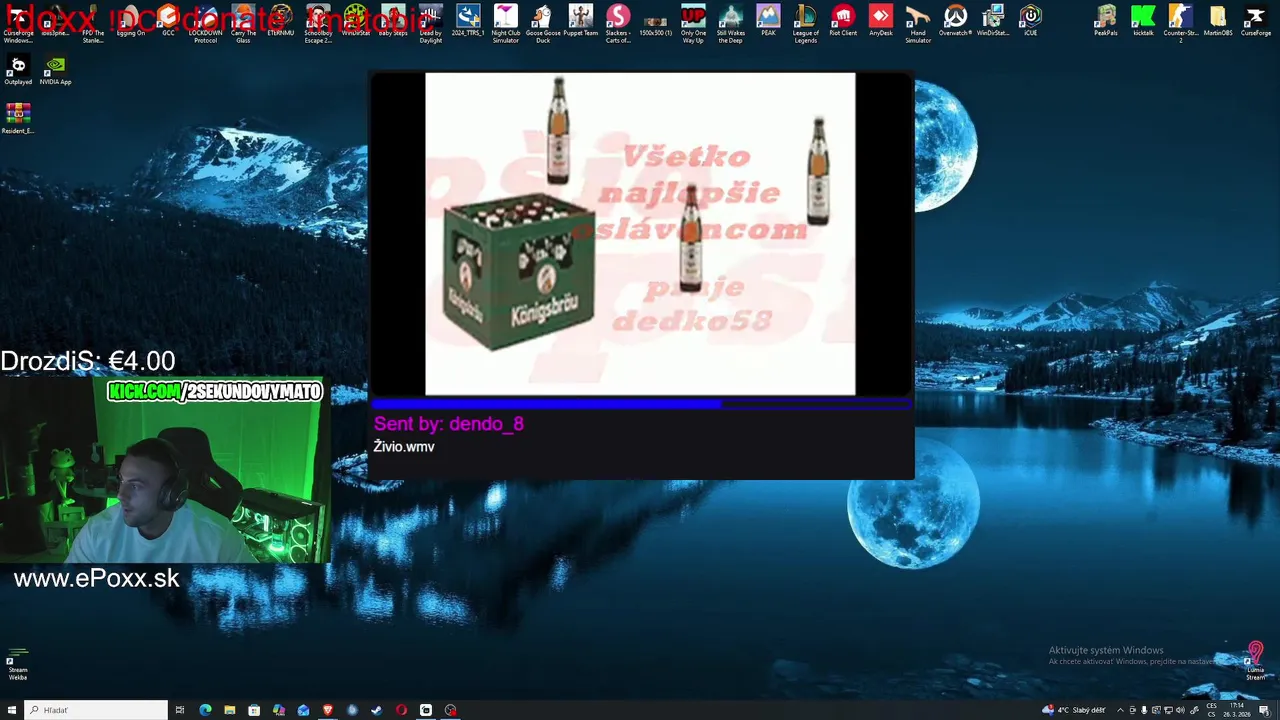Viewport: 1280px width, 720px height.
Task: Click www.ePoxx.sk link text
Action: pyautogui.click(x=97, y=578)
